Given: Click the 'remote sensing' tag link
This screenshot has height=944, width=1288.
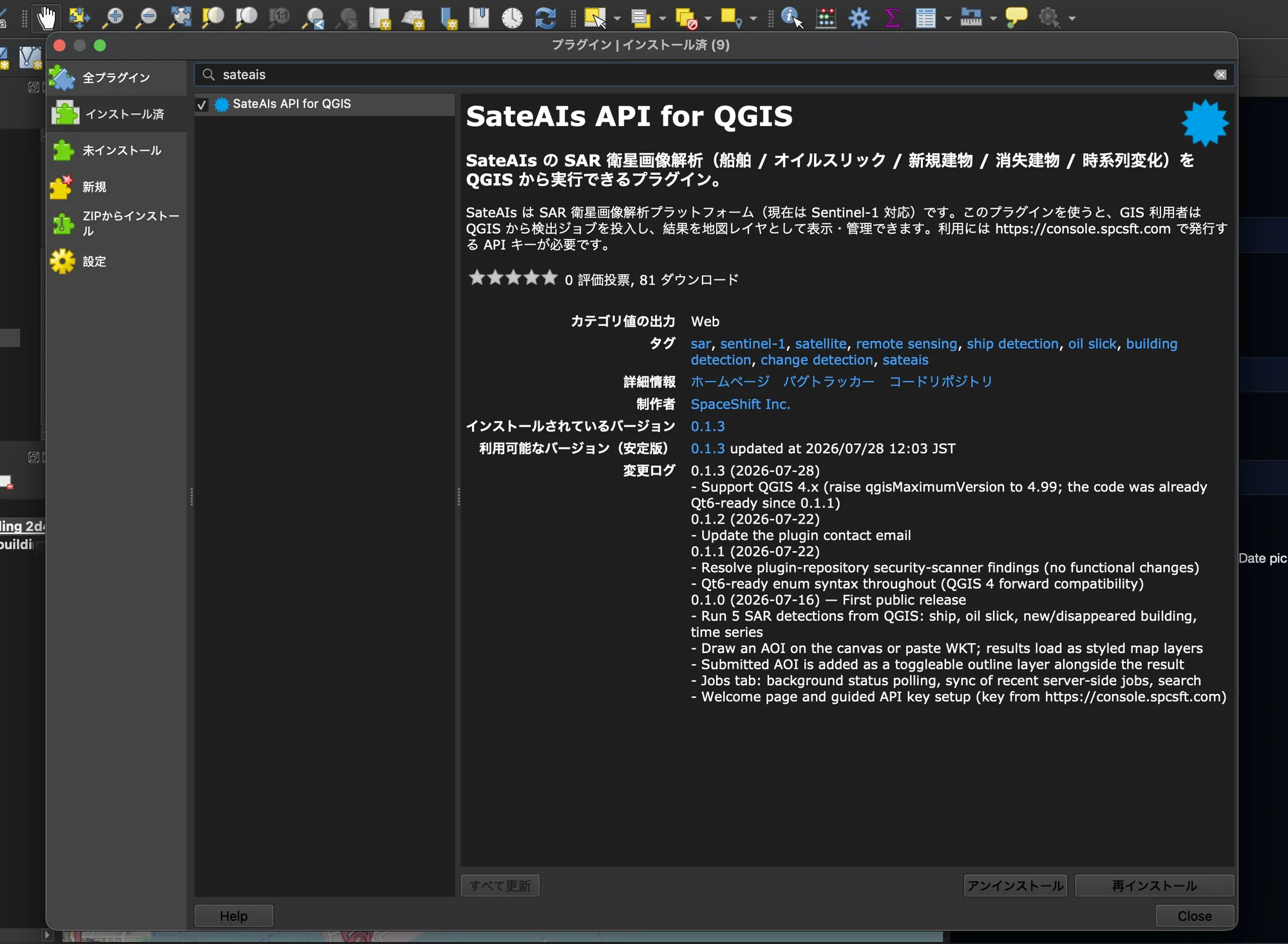Looking at the screenshot, I should (x=906, y=344).
